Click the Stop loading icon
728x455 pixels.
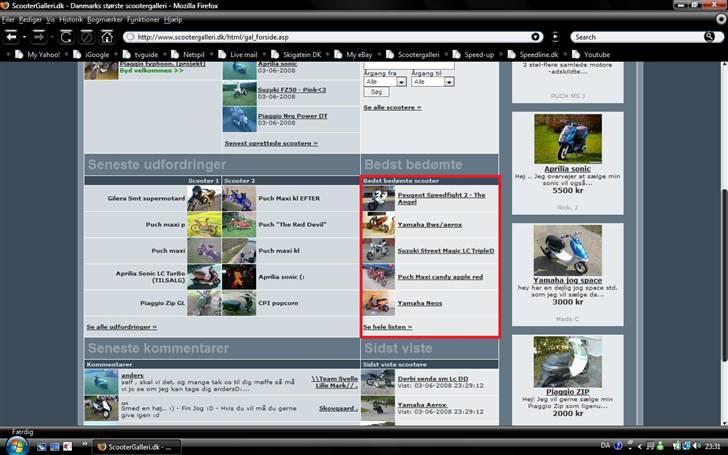(87, 37)
